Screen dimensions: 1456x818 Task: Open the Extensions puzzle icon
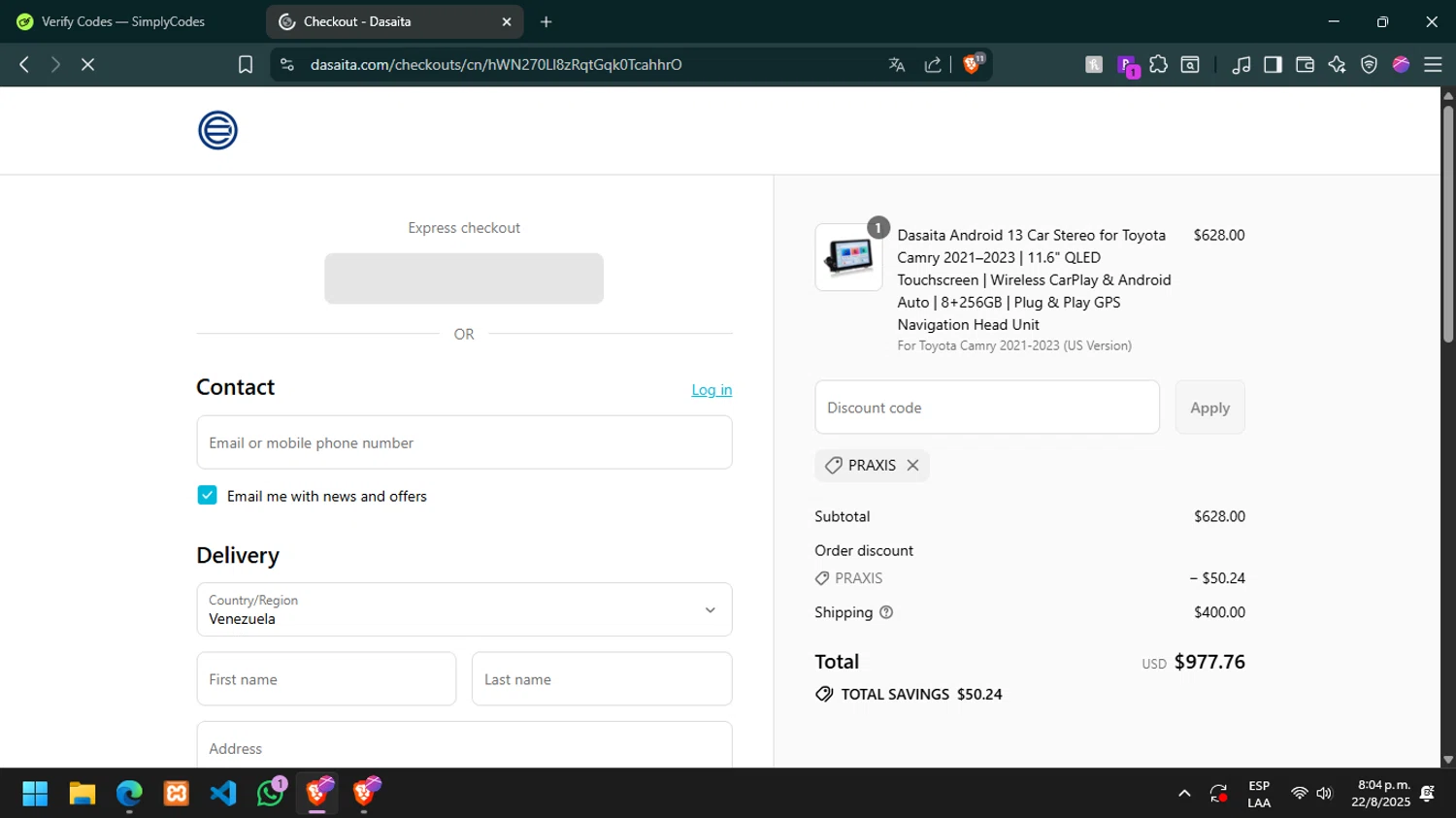tap(1158, 64)
